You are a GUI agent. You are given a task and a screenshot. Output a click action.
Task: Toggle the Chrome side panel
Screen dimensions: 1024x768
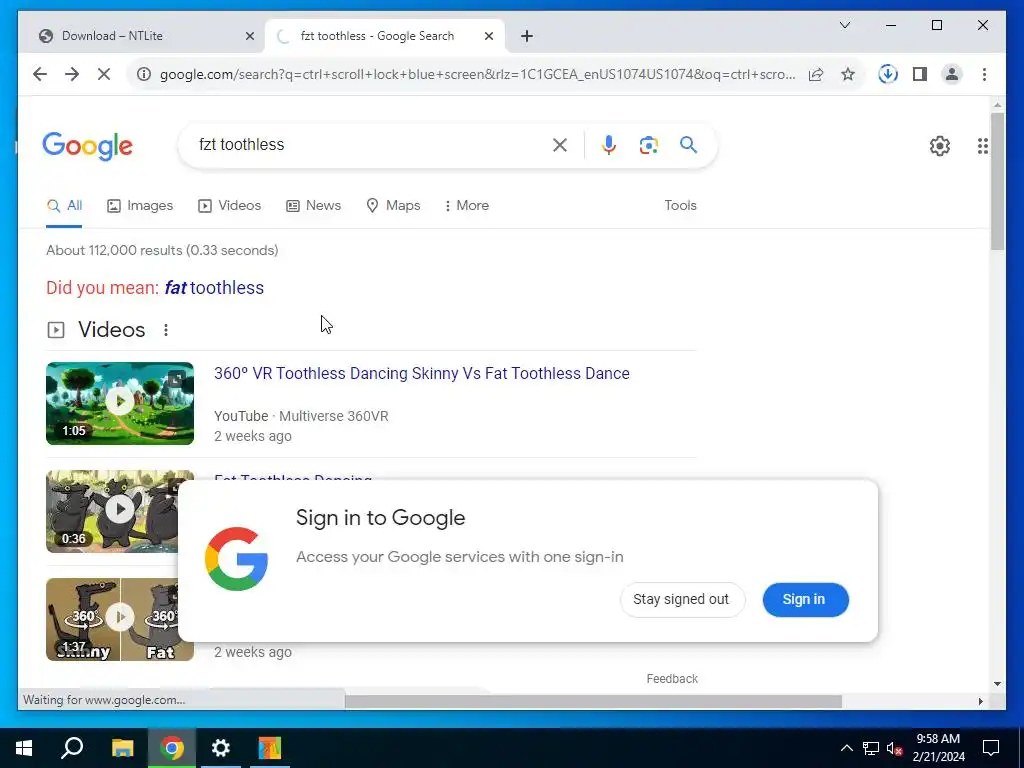(920, 74)
